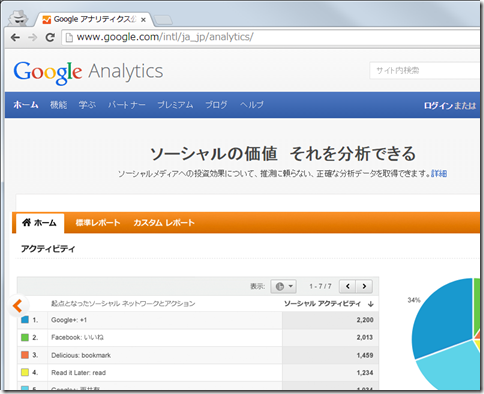
Task: Select the Read it Later: read row
Action: [198, 373]
